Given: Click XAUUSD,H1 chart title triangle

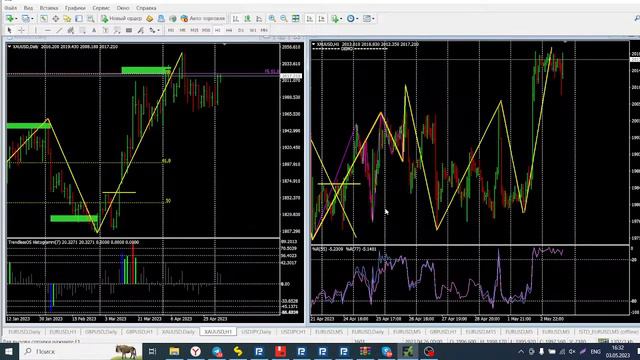Looking at the screenshot, I should point(313,44).
